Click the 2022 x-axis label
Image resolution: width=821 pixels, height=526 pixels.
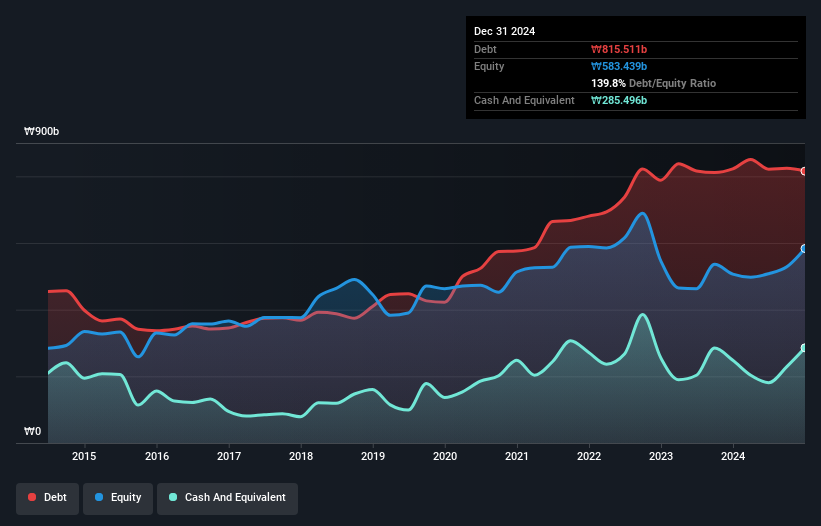[x=589, y=456]
